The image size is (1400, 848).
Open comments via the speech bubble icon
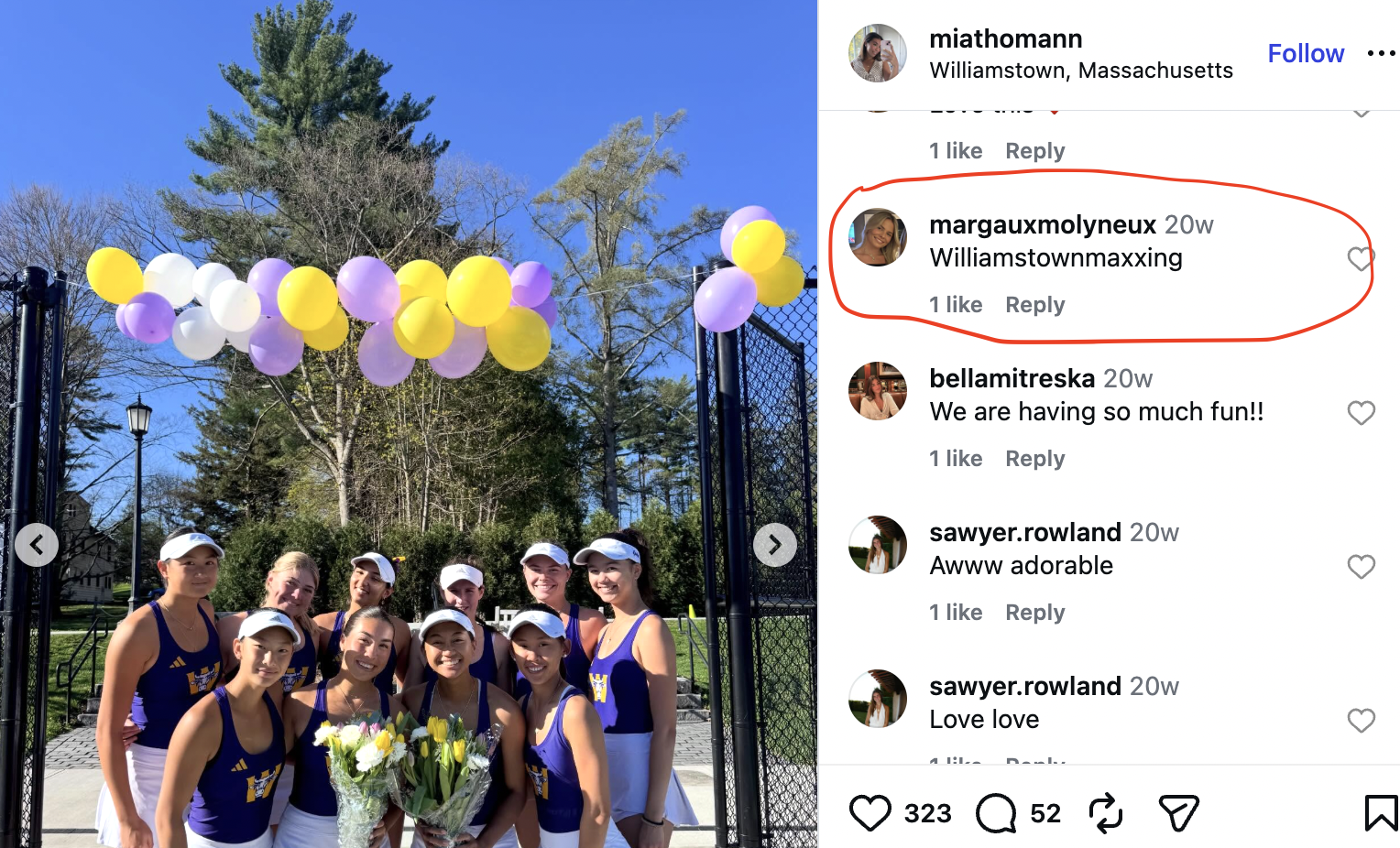point(996,813)
